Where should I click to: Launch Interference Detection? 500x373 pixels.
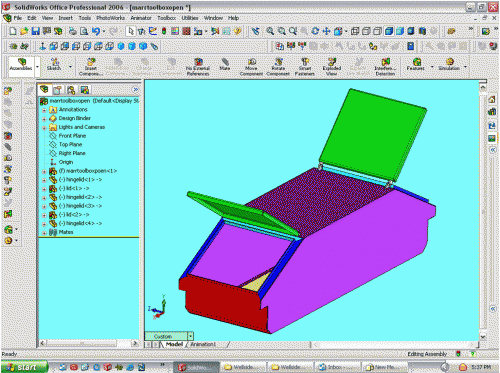coord(385,66)
